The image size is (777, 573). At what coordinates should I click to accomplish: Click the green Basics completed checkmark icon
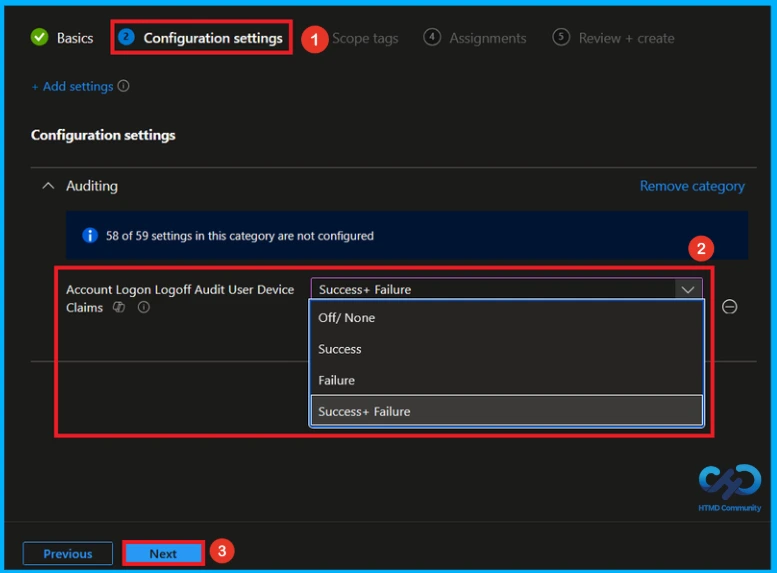coord(40,37)
